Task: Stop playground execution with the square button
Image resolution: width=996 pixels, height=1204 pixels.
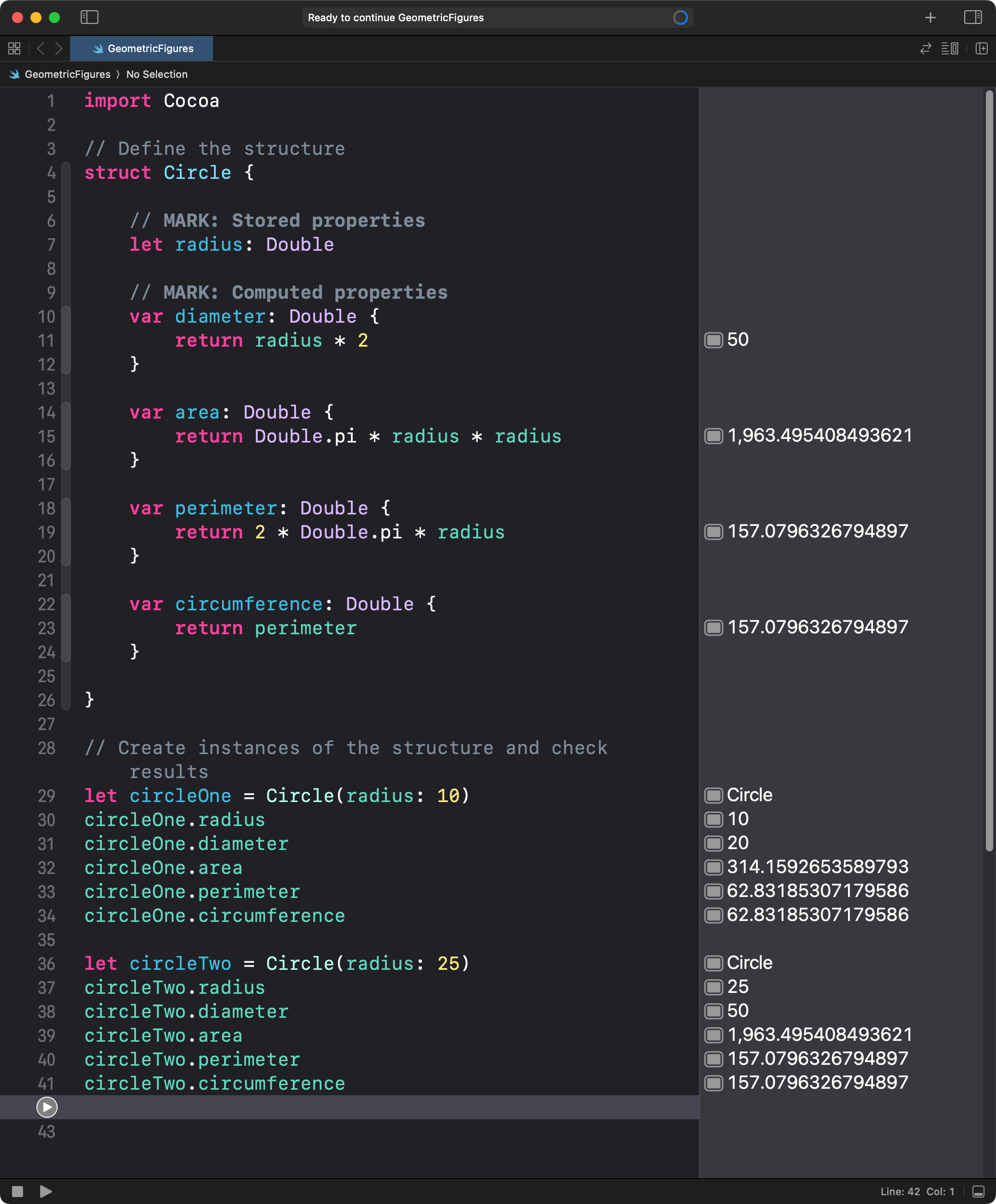Action: [x=18, y=1192]
